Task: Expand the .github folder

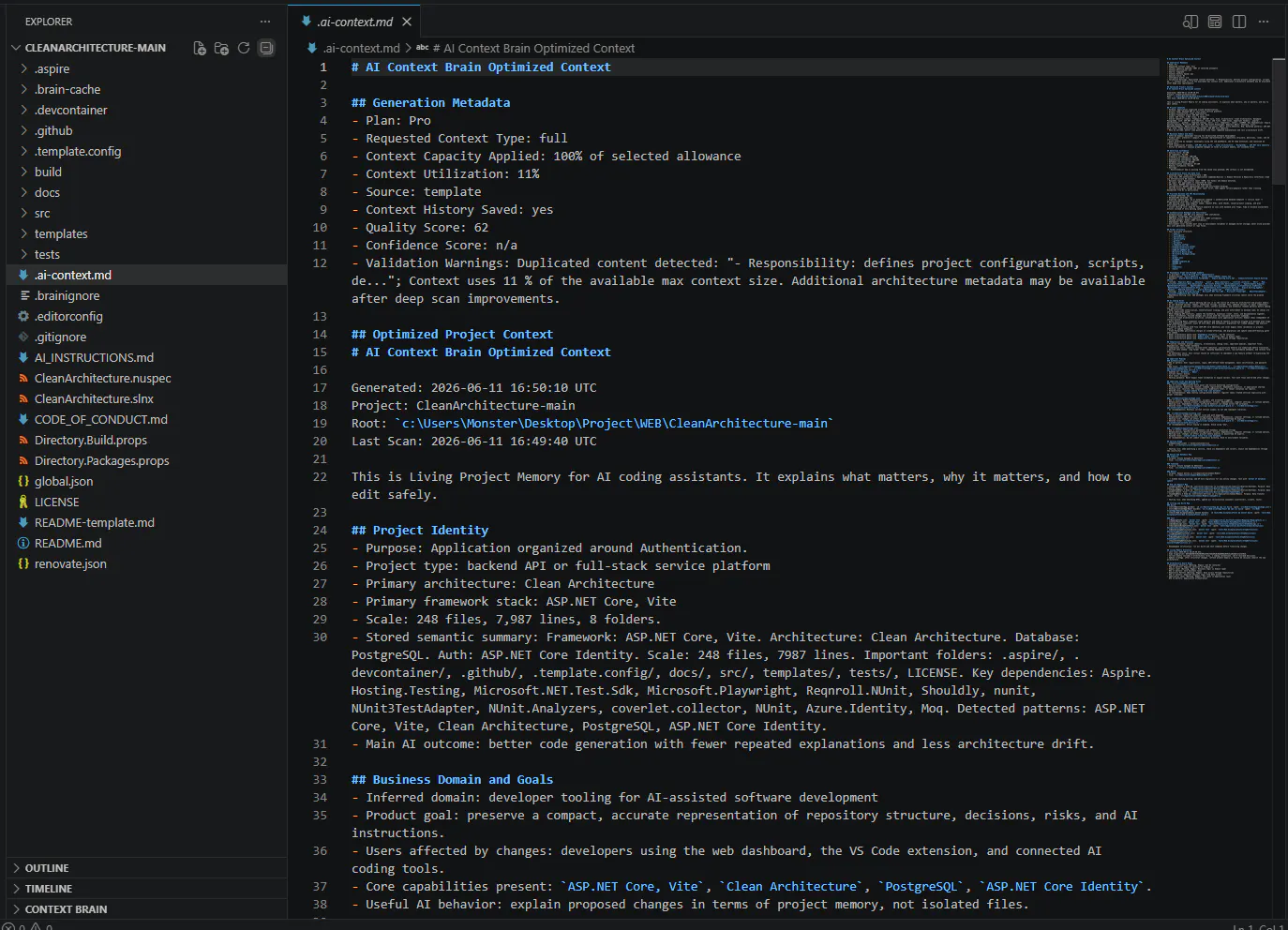Action: 23,130
